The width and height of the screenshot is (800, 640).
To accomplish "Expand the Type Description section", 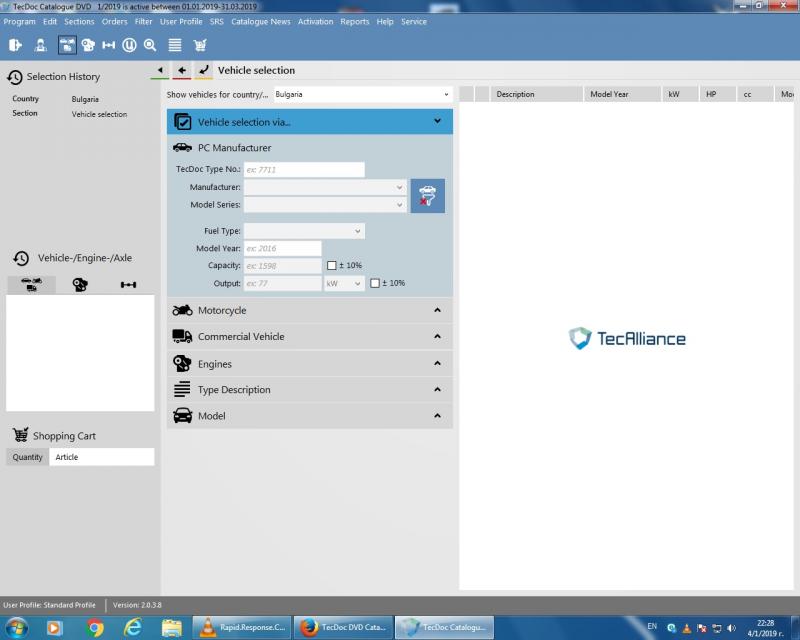I will (x=310, y=389).
